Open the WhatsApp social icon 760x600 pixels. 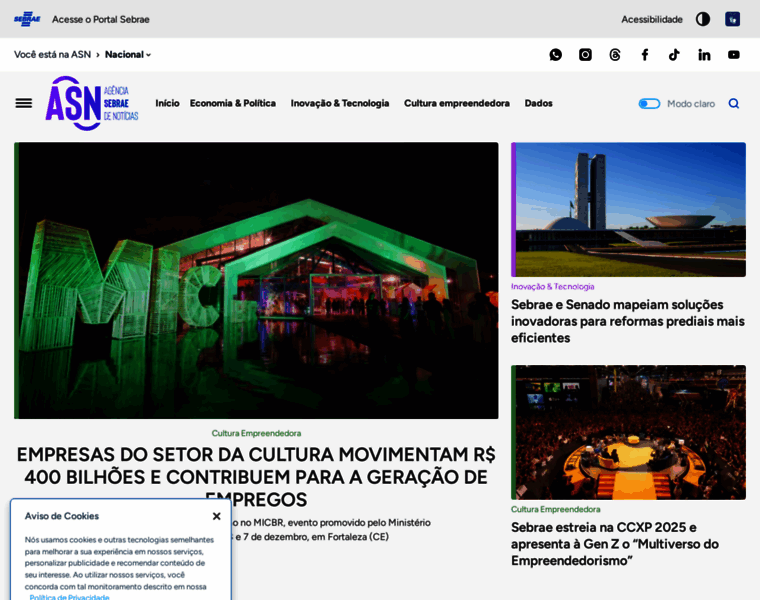[555, 55]
